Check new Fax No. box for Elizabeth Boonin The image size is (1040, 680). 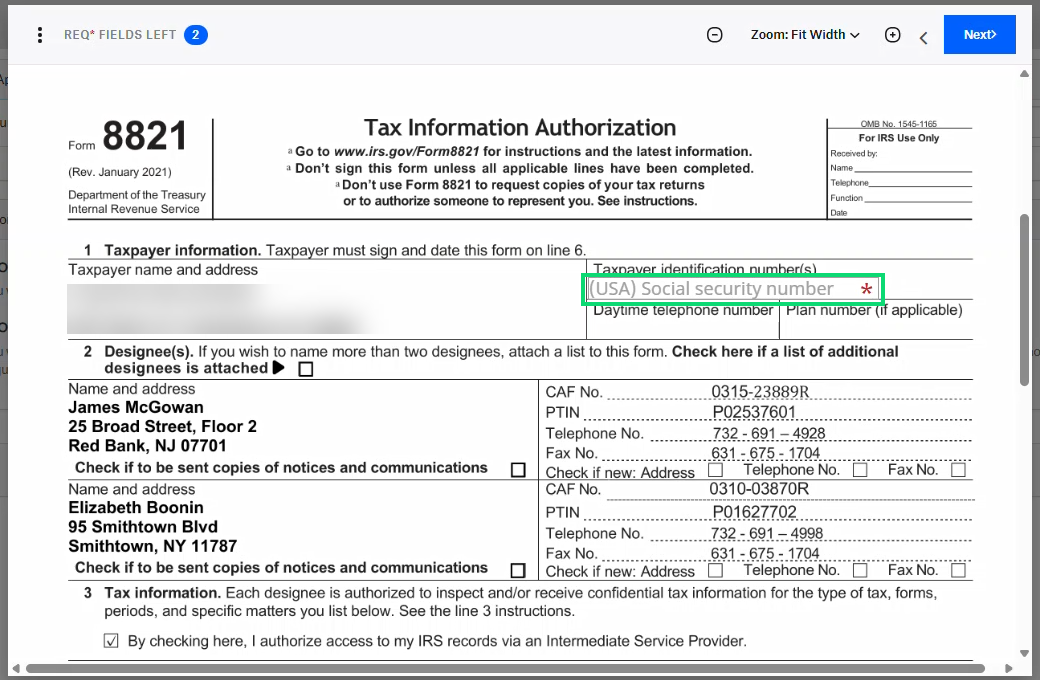tap(956, 569)
